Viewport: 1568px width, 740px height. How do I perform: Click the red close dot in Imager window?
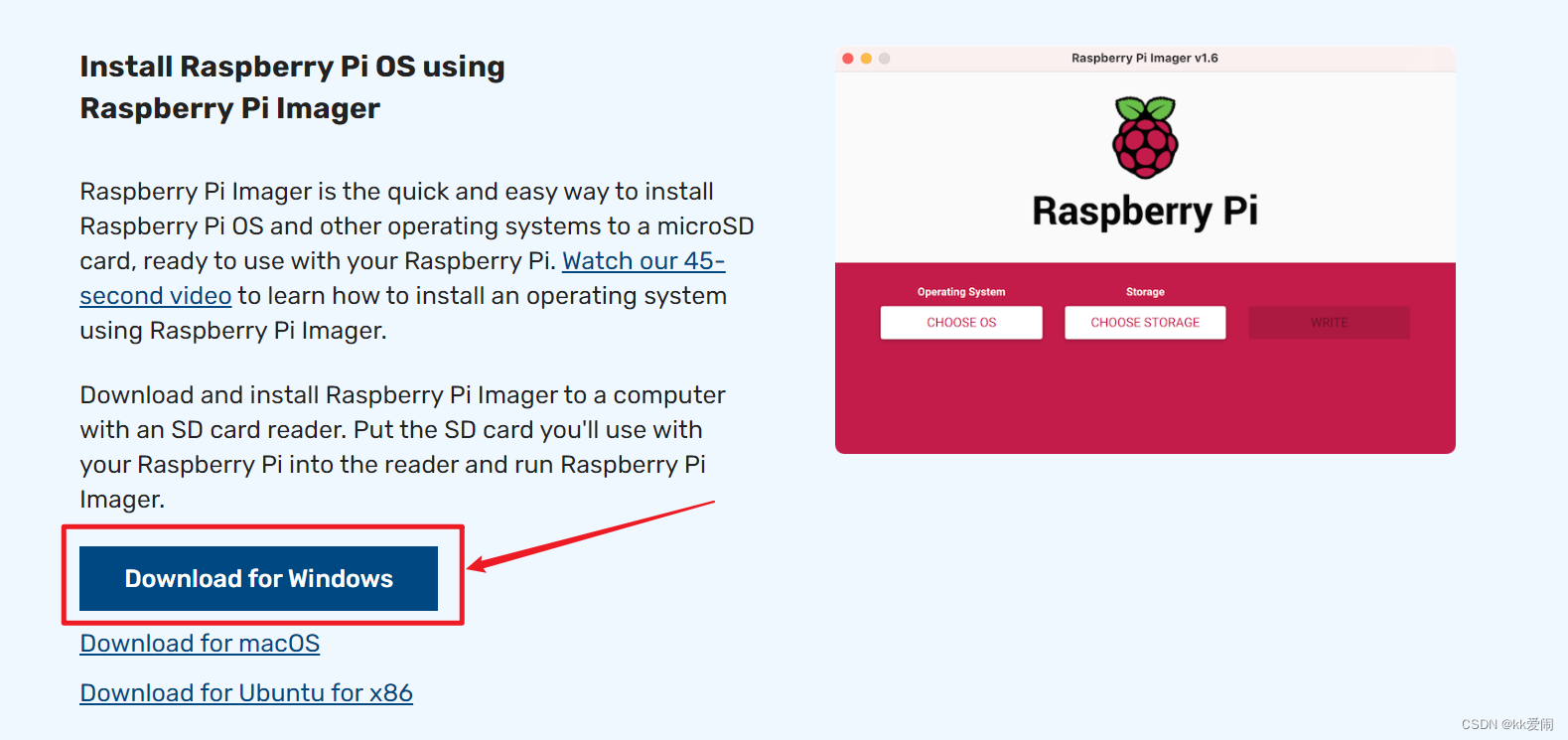848,59
